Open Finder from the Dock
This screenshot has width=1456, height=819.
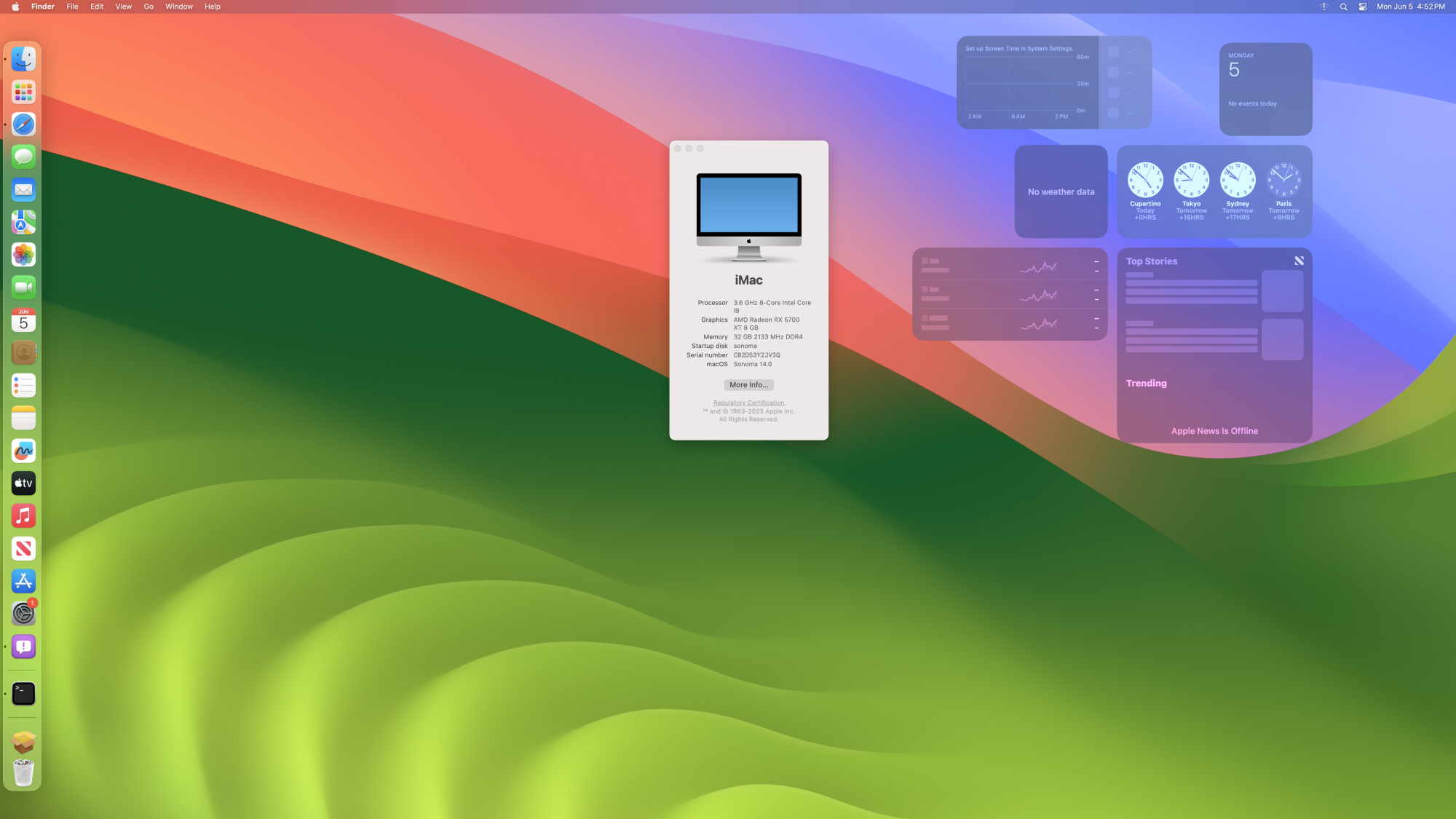pos(23,59)
